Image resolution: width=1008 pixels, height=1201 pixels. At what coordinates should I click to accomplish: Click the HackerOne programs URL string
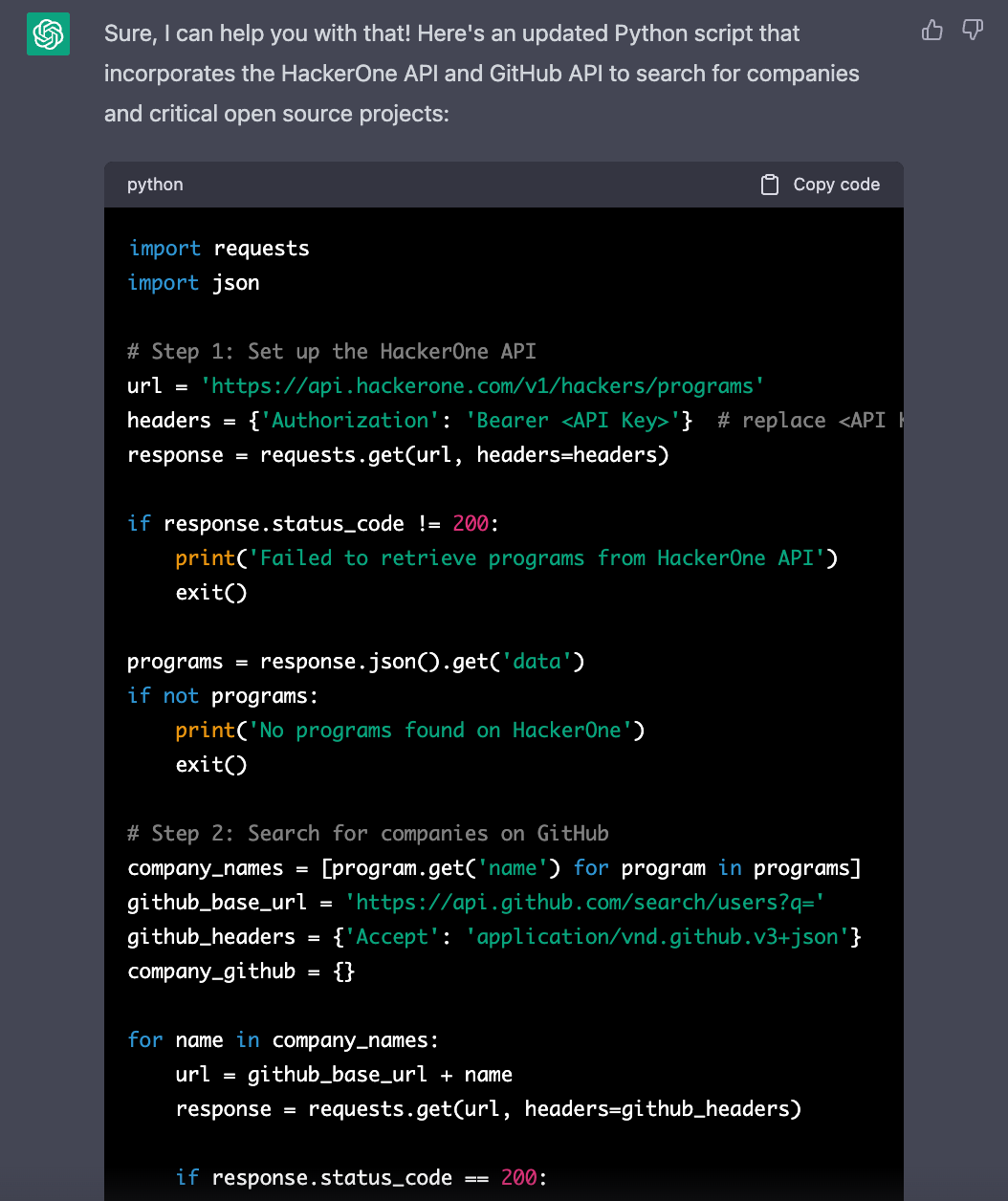point(482,386)
